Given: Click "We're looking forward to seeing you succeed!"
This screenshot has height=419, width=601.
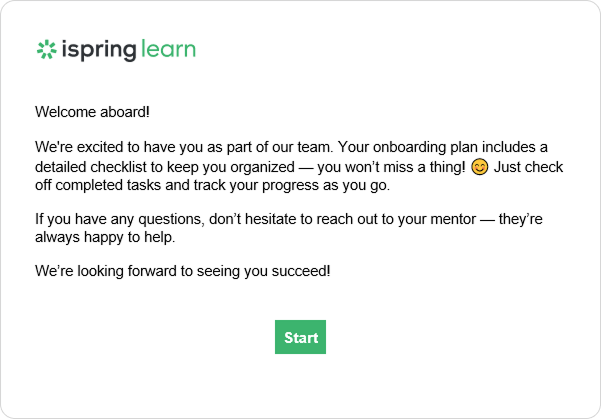Looking at the screenshot, I should (182, 271).
